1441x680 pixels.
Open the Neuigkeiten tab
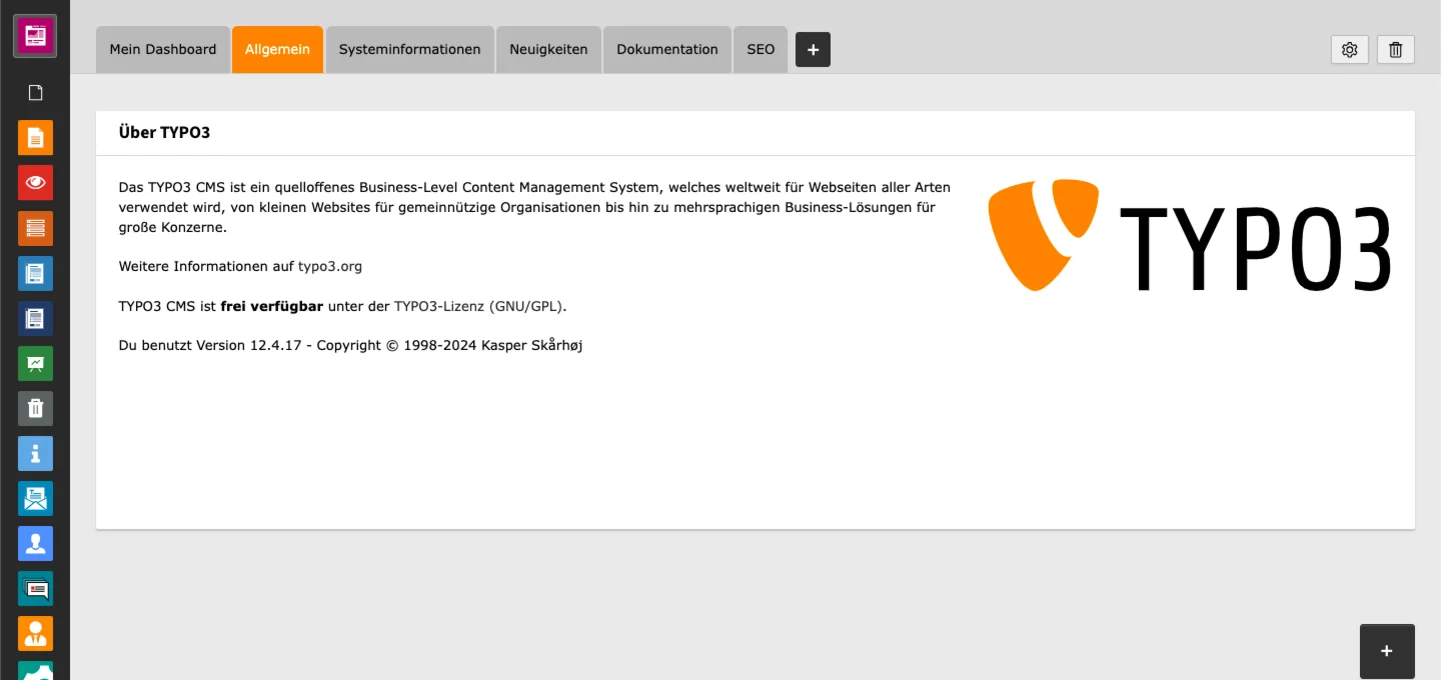548,49
